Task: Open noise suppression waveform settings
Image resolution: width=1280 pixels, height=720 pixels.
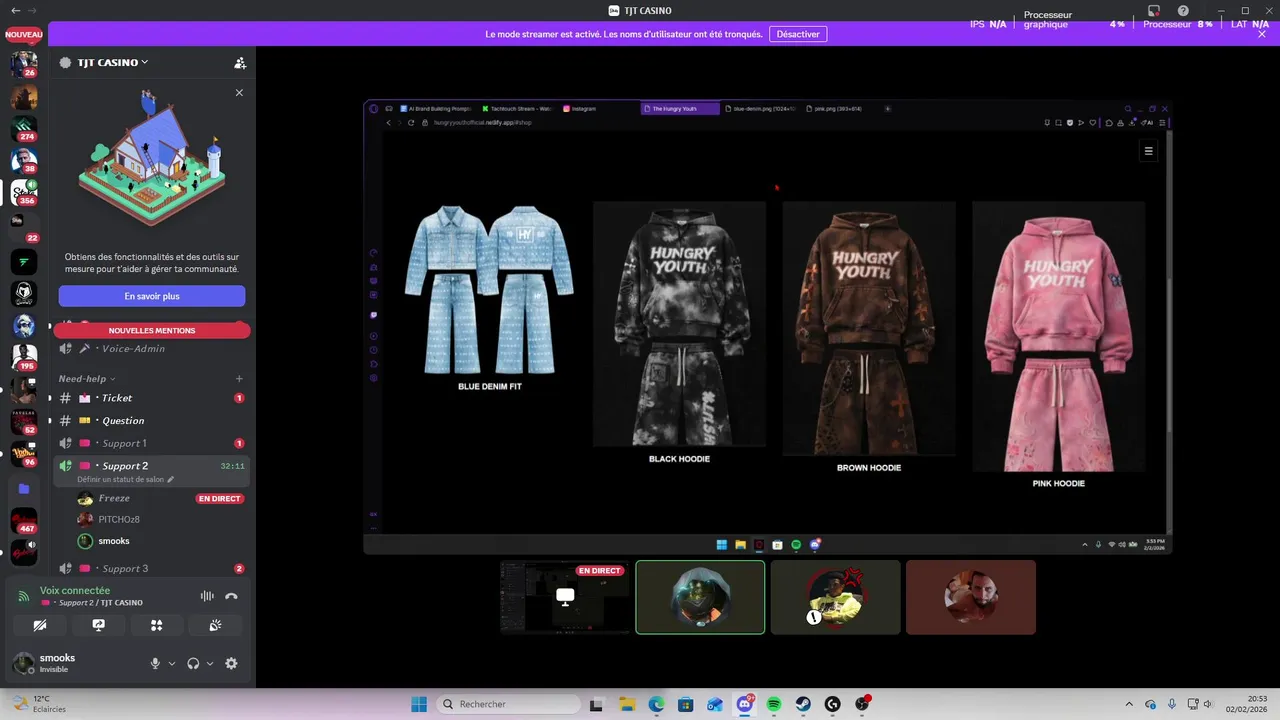Action: 207,596
